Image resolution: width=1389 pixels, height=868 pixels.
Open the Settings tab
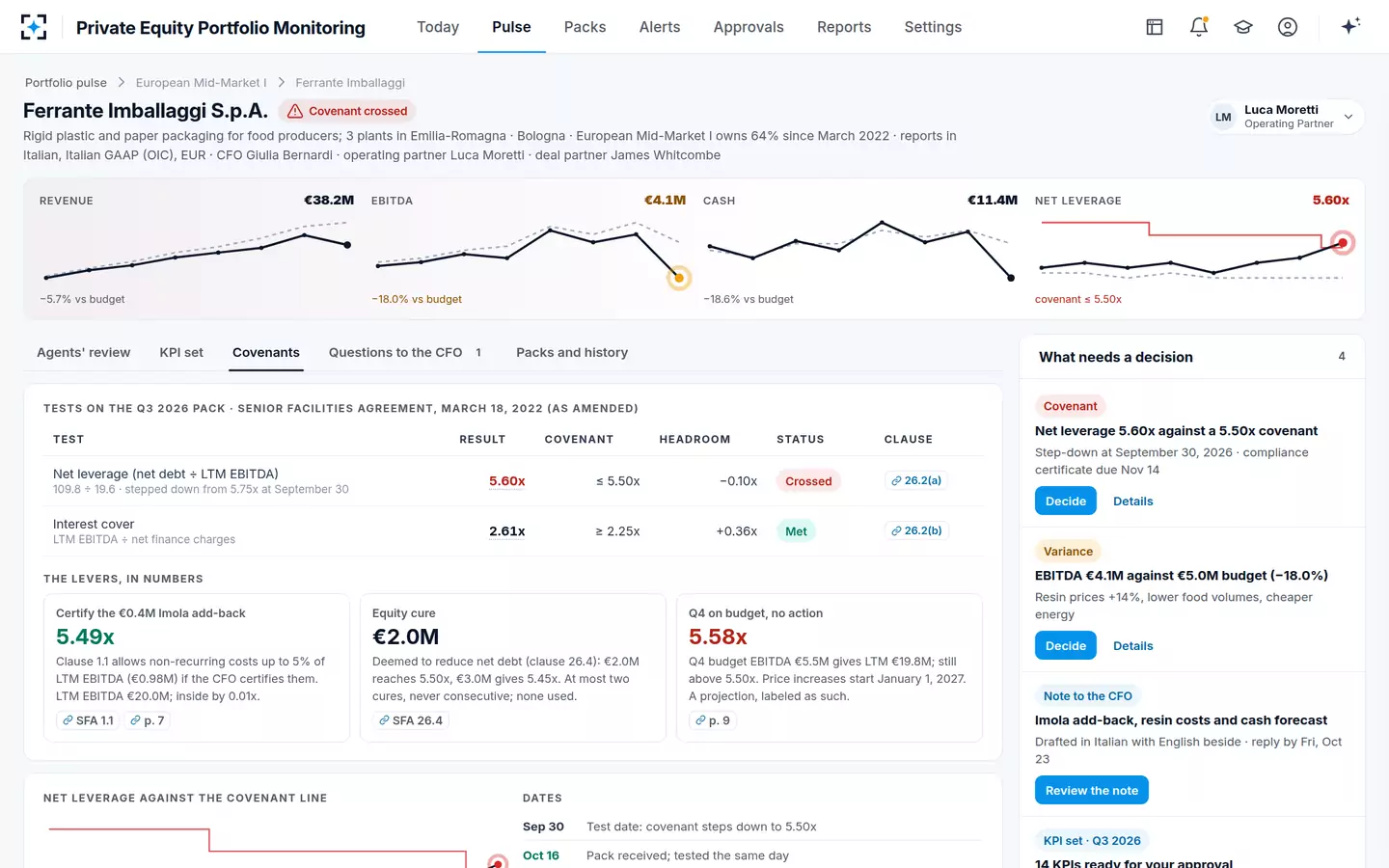pos(933,27)
